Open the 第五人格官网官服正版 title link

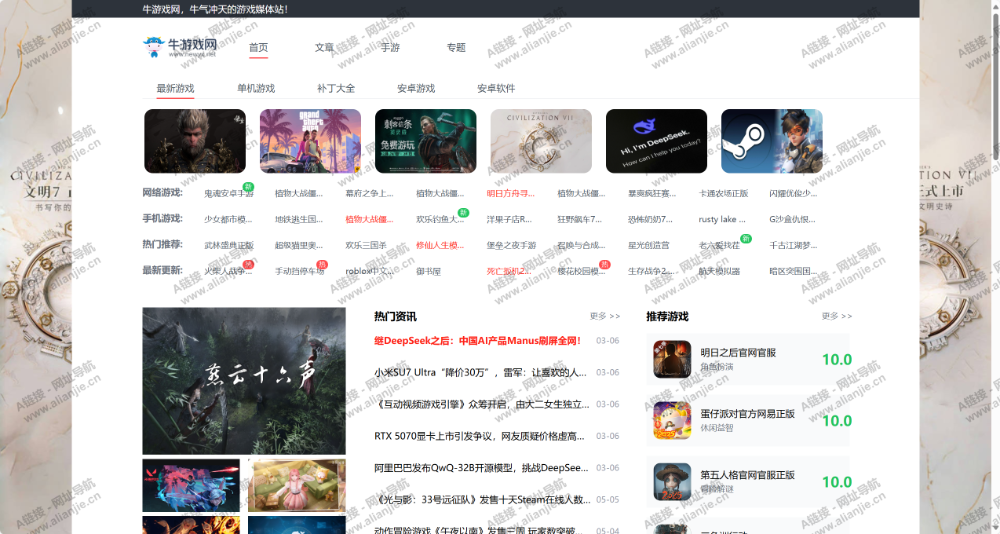[x=747, y=475]
